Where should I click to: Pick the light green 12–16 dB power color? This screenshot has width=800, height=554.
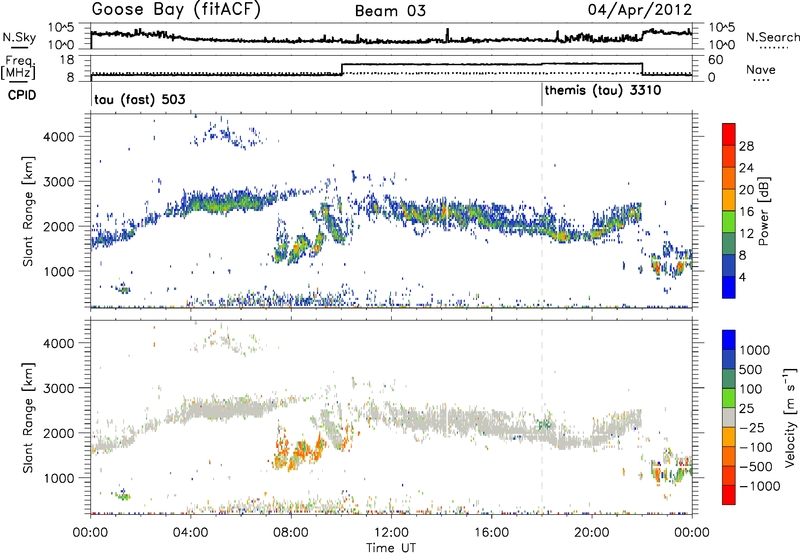click(x=729, y=222)
